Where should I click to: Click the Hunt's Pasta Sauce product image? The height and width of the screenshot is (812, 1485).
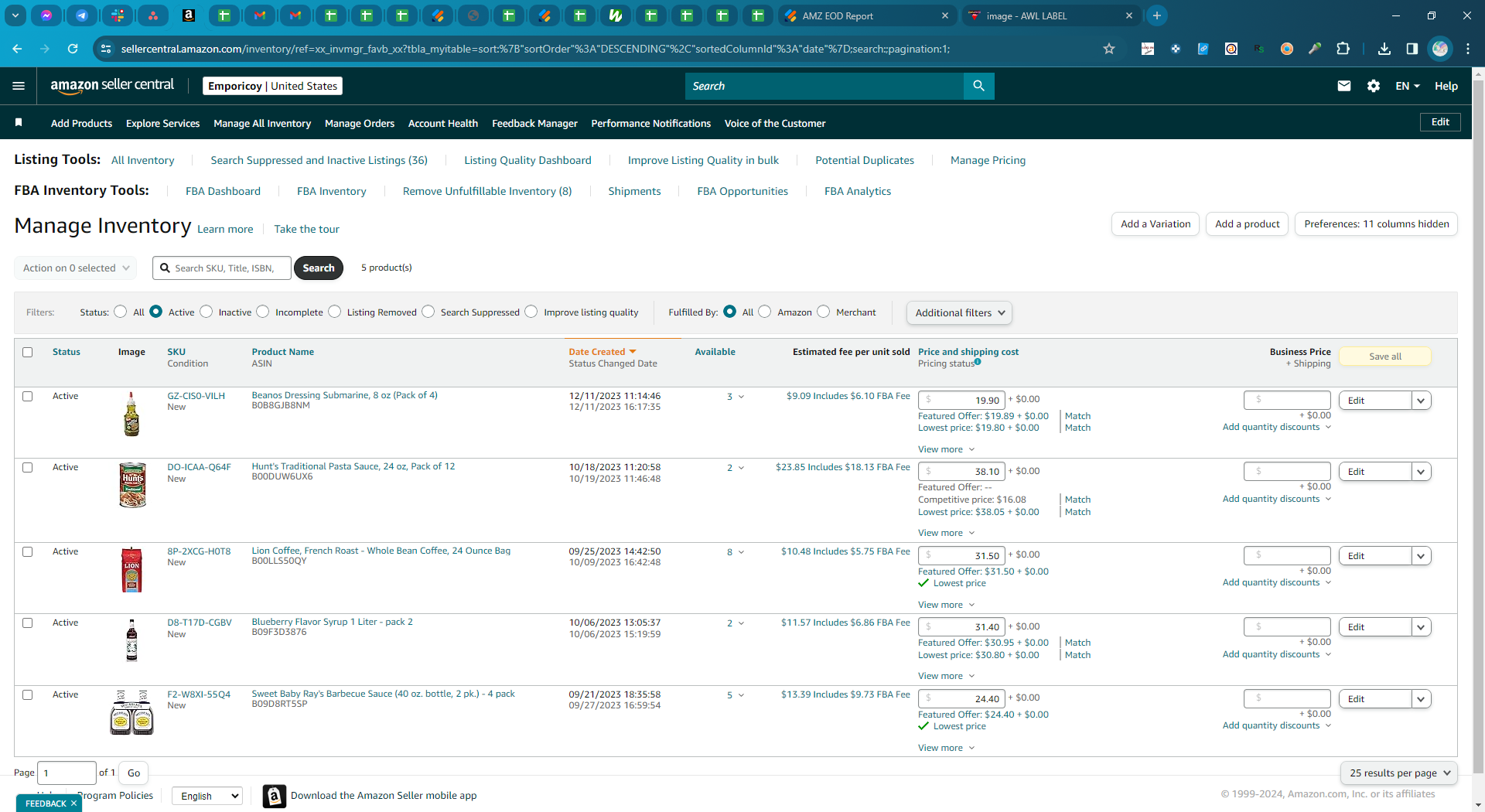click(x=132, y=485)
